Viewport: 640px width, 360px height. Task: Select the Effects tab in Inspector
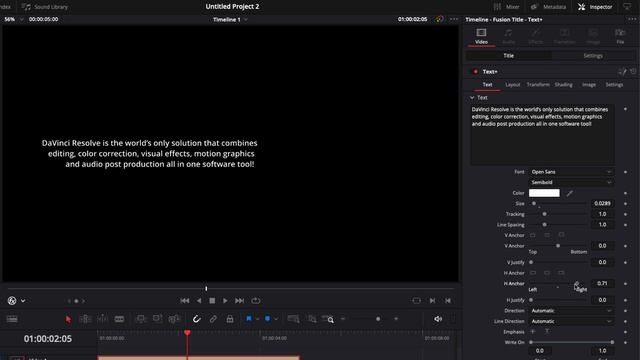(x=536, y=36)
